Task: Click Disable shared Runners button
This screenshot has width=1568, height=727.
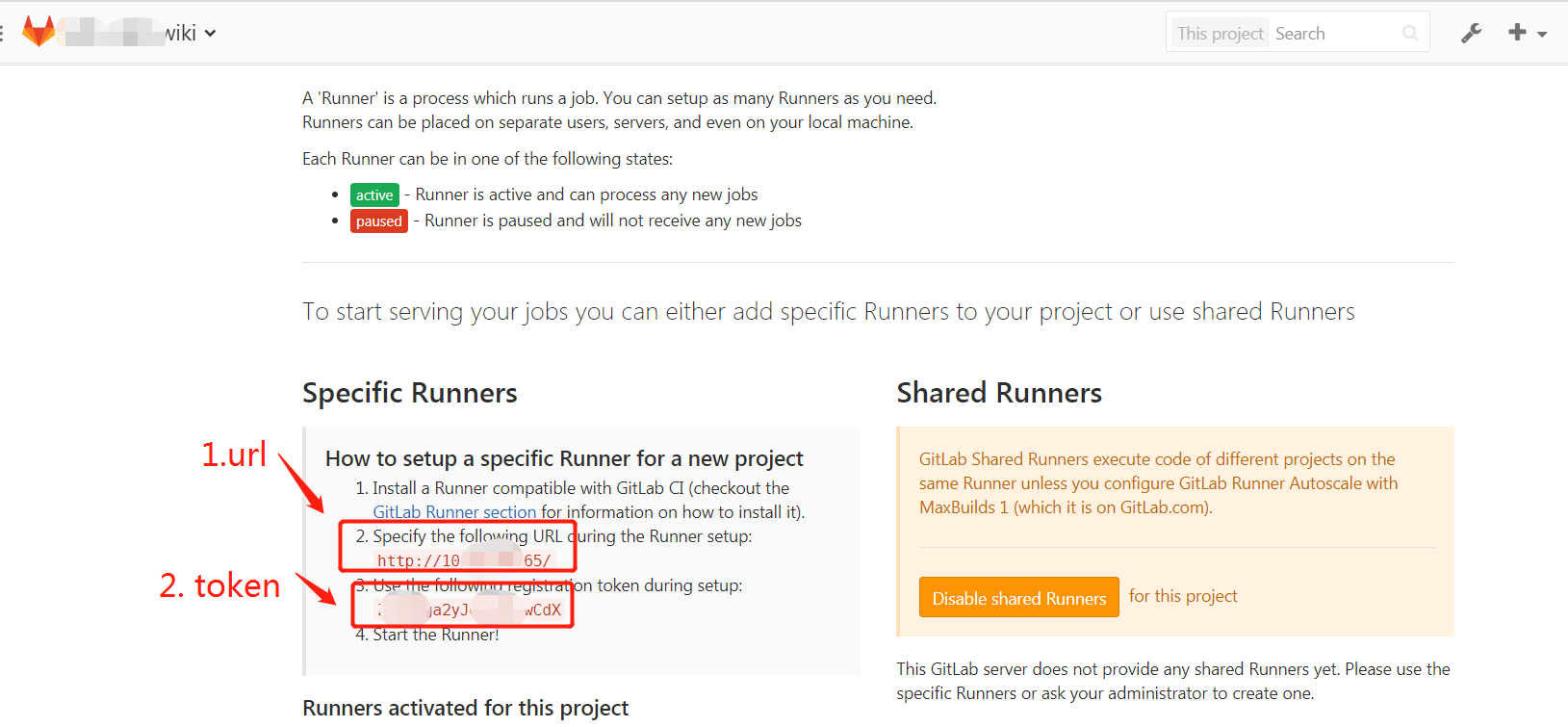Action: (1018, 597)
